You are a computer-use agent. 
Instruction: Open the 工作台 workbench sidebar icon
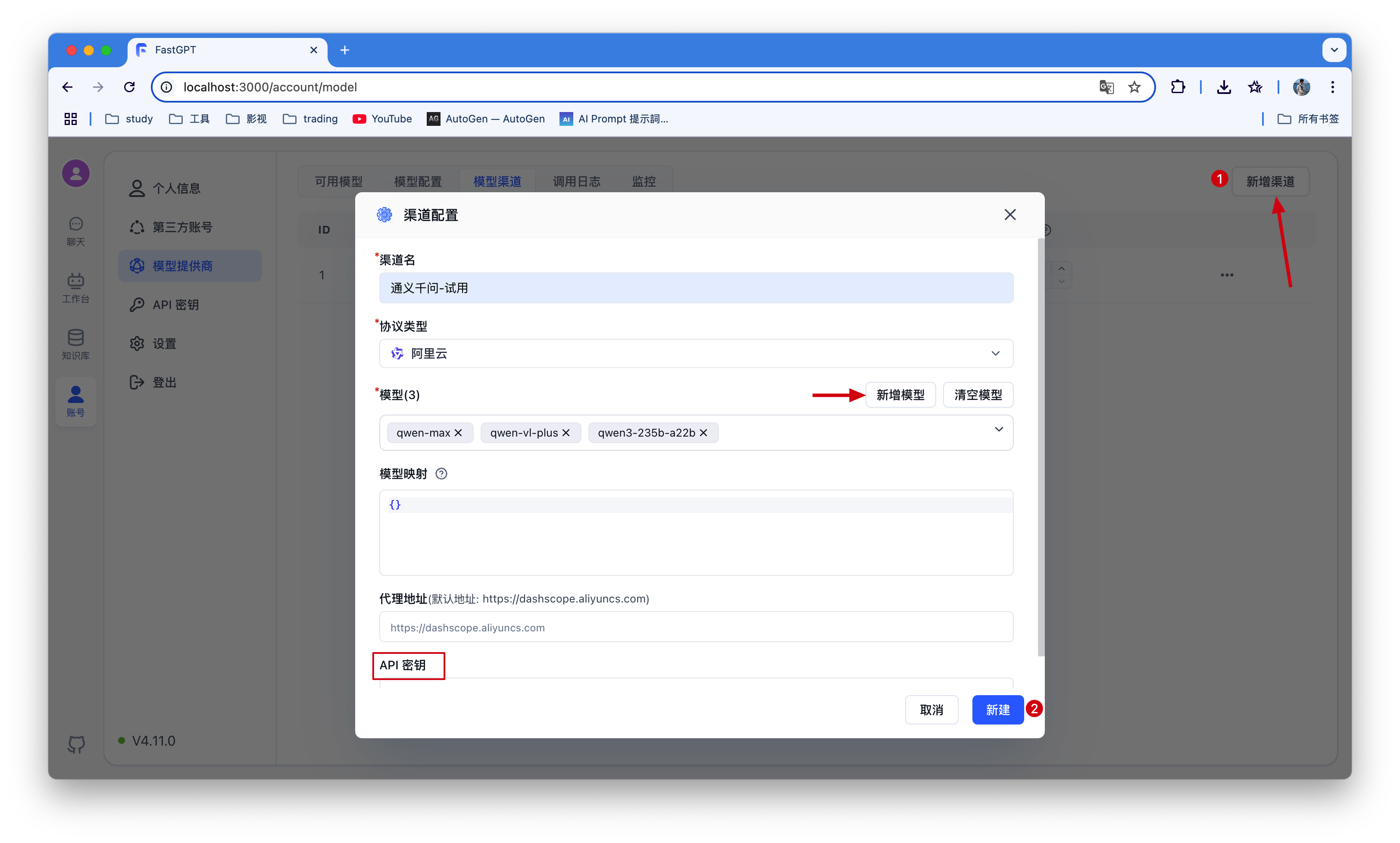click(75, 288)
